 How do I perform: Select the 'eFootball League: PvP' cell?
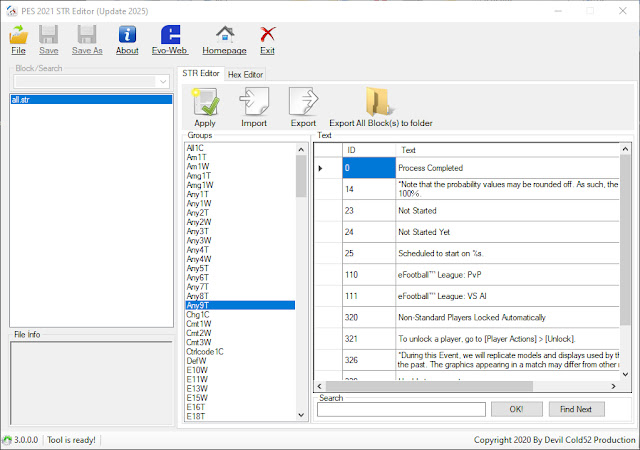(508, 275)
